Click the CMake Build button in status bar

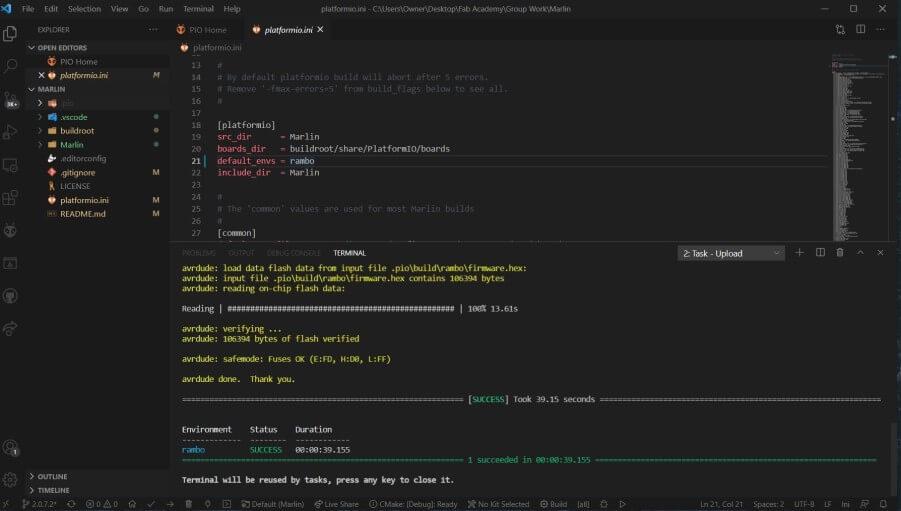click(x=553, y=504)
